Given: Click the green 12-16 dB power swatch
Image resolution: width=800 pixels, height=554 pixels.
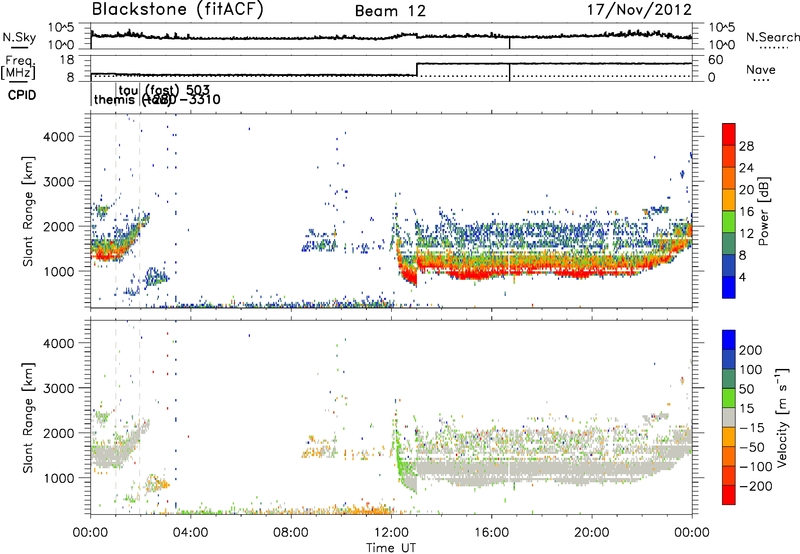Looking at the screenshot, I should point(729,222).
